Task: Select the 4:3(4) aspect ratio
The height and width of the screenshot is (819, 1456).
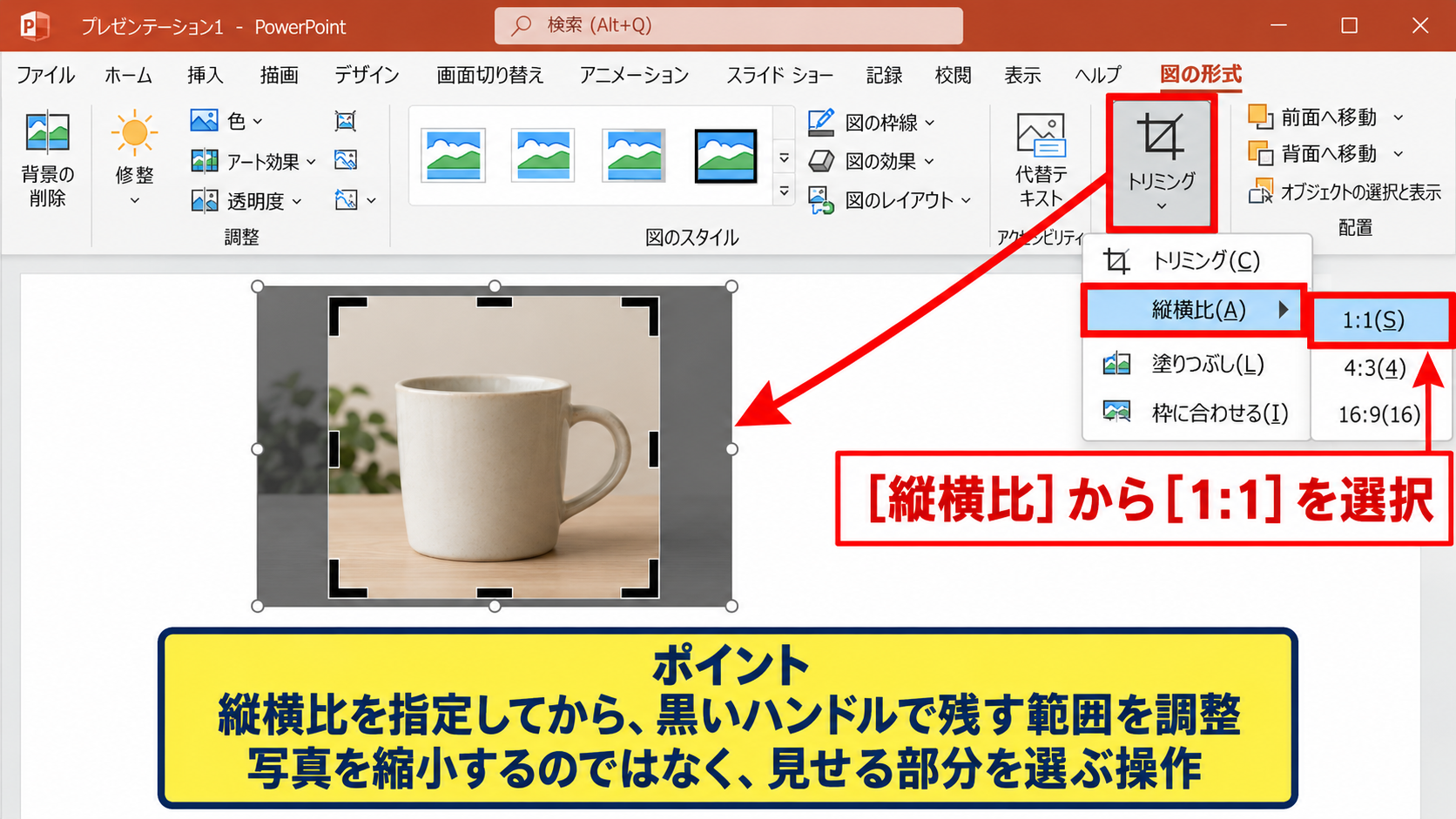Action: point(1375,368)
